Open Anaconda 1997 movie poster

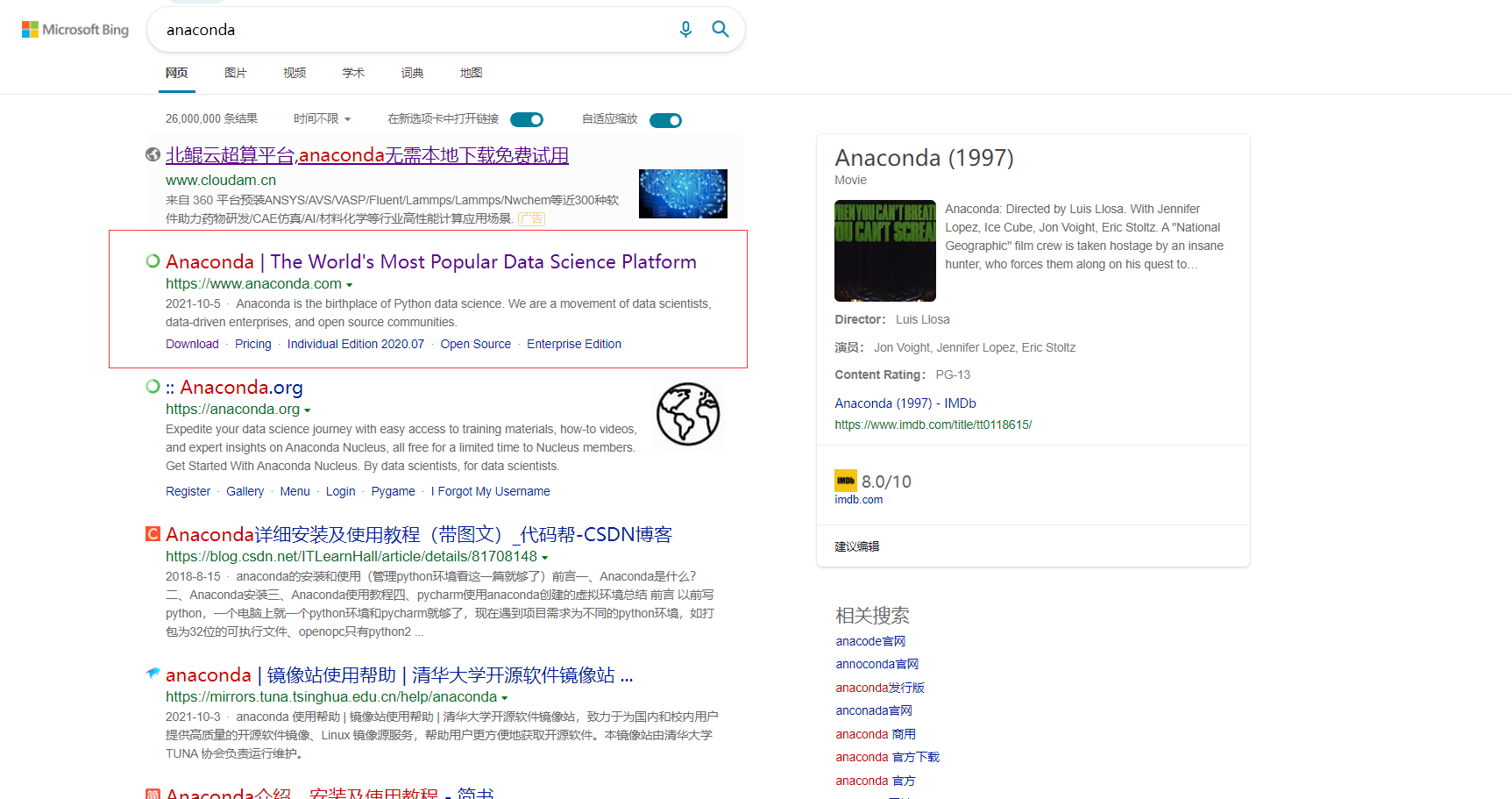[x=885, y=251]
